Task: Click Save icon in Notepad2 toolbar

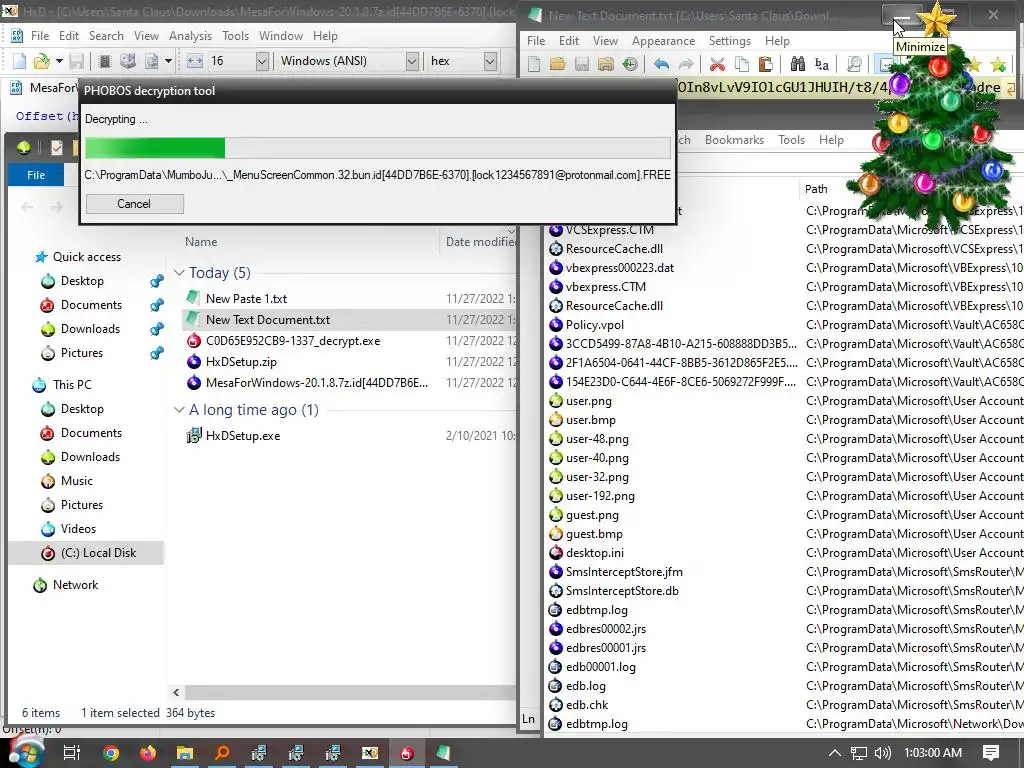Action: pyautogui.click(x=581, y=64)
